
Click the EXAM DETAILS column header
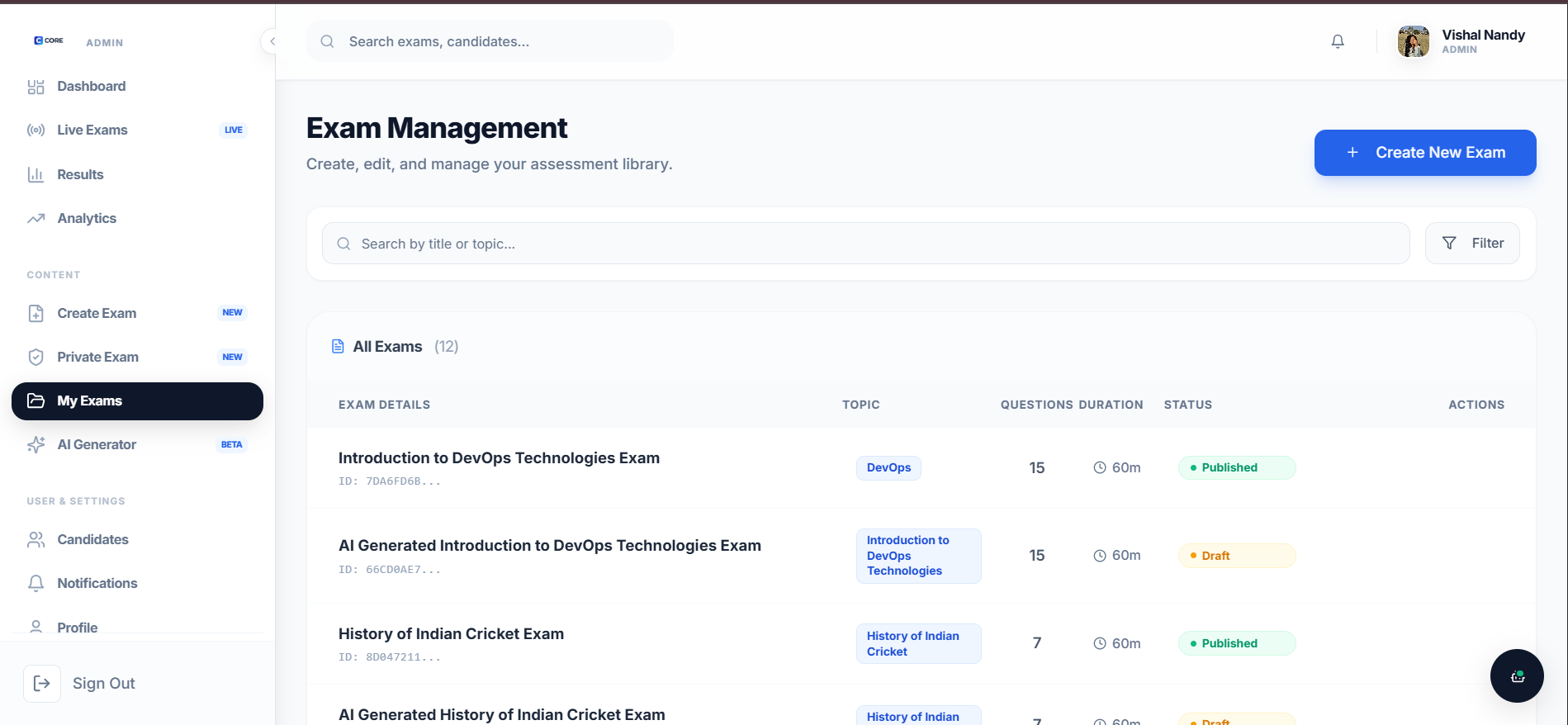[384, 405]
